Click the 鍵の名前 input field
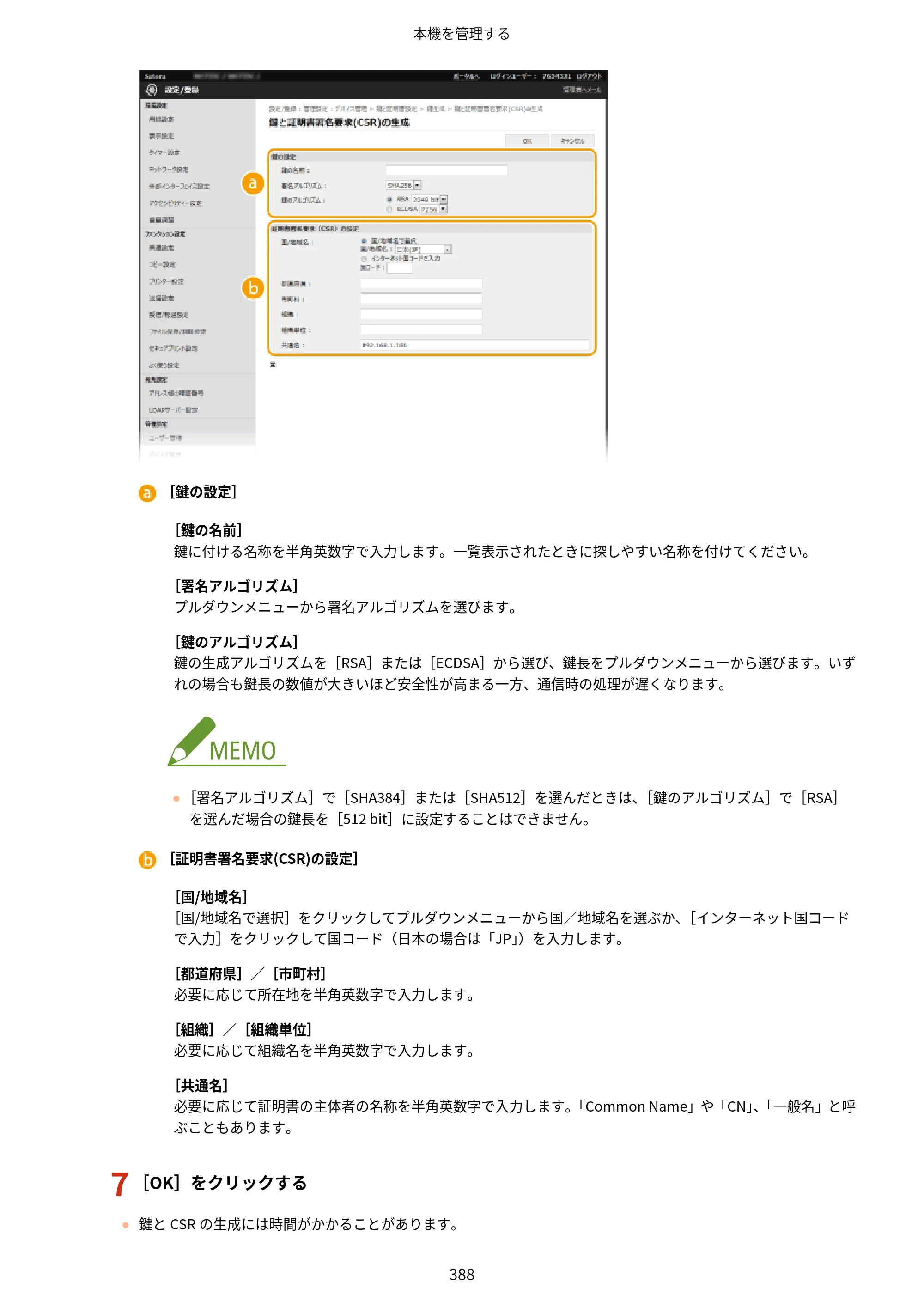 click(446, 170)
